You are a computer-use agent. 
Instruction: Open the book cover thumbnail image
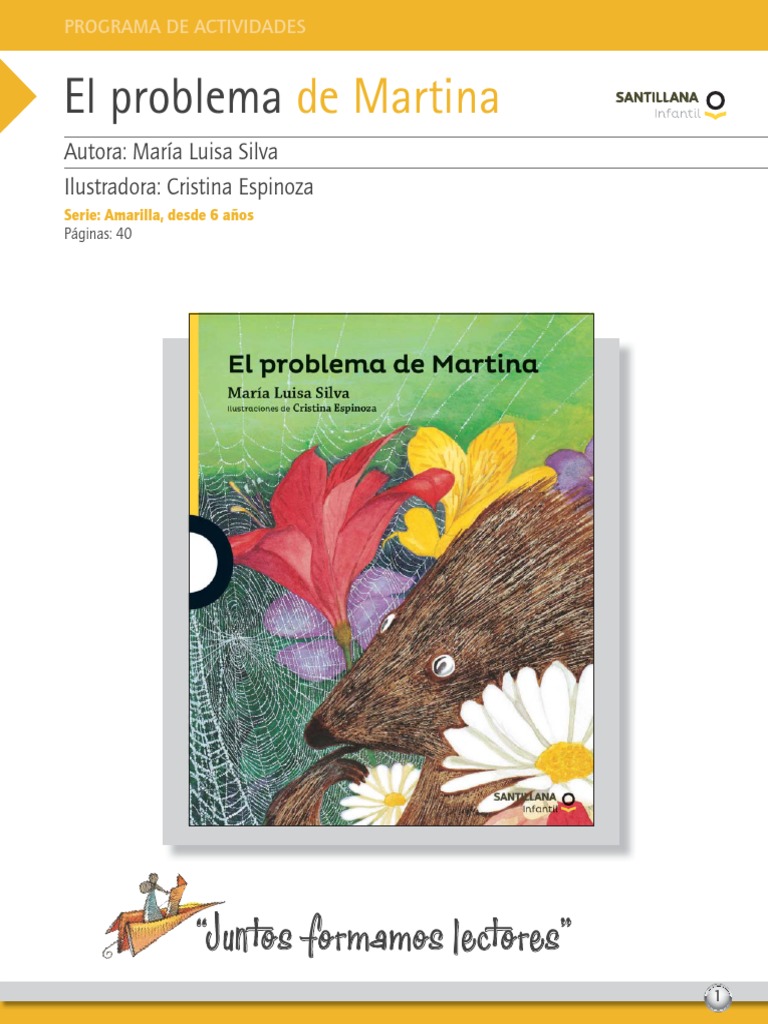(391, 569)
